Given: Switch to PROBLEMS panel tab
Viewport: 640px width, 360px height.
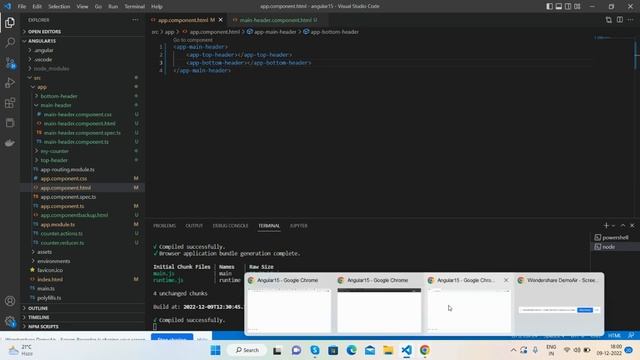Looking at the screenshot, I should point(164,226).
